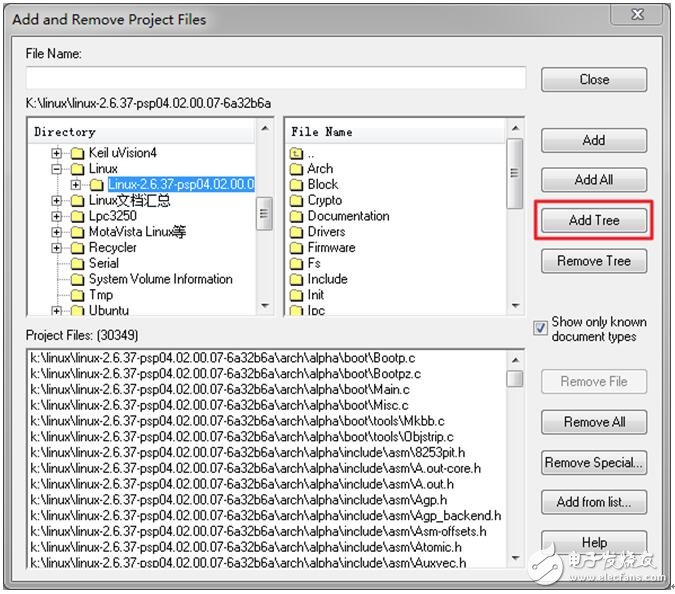
Task: Collapse the Linux directory node
Action: (58, 169)
